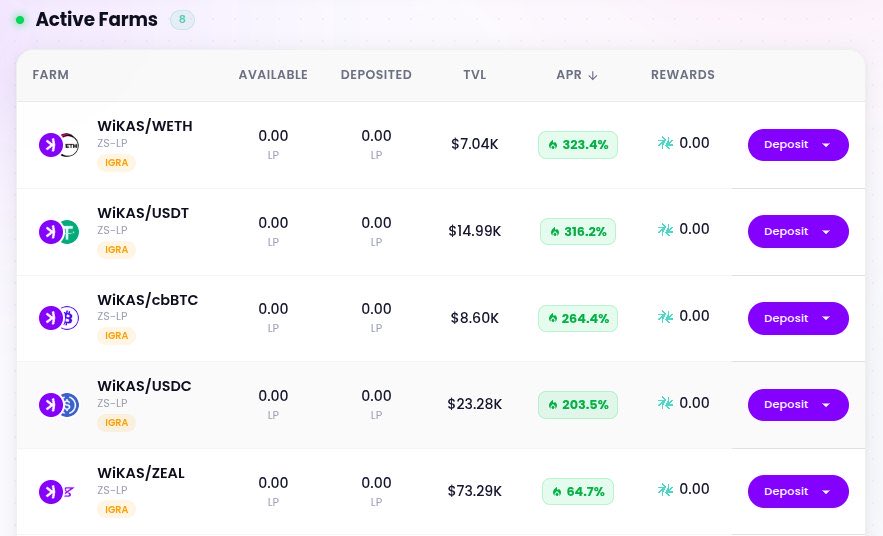Click rewards 0.00 value in WiKAS/USDC row

[694, 403]
